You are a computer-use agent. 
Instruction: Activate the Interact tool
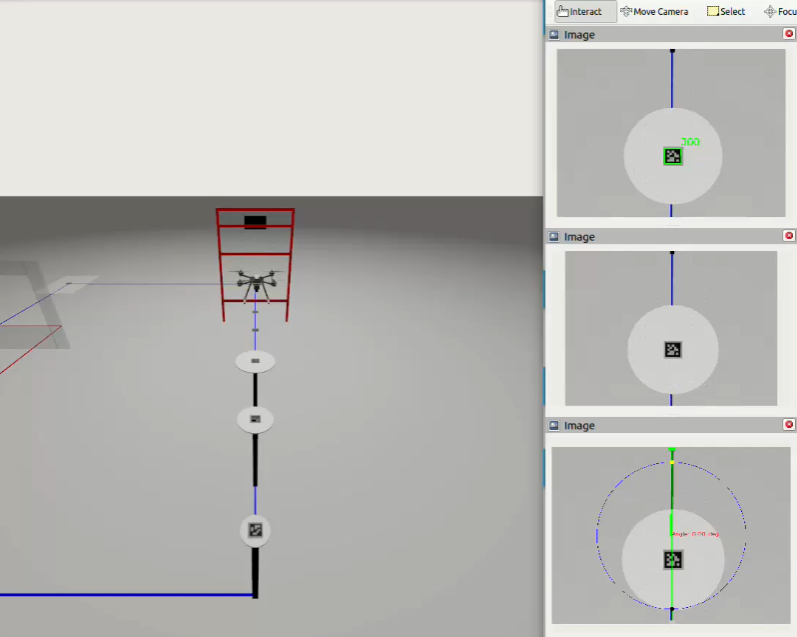[585, 11]
